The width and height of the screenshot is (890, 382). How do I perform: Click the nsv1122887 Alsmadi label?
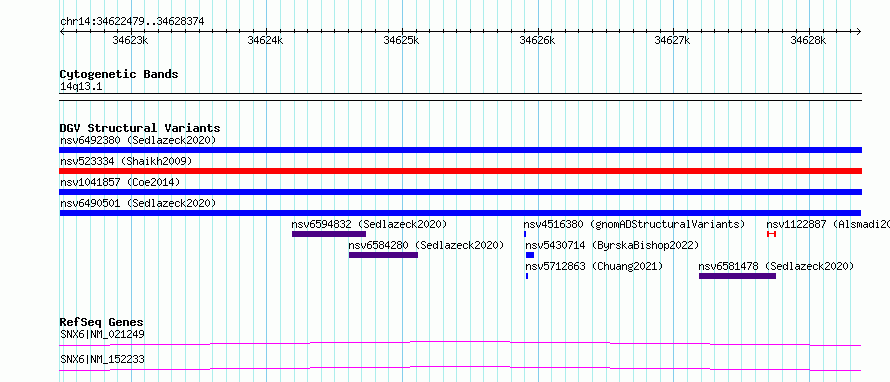pyautogui.click(x=828, y=224)
